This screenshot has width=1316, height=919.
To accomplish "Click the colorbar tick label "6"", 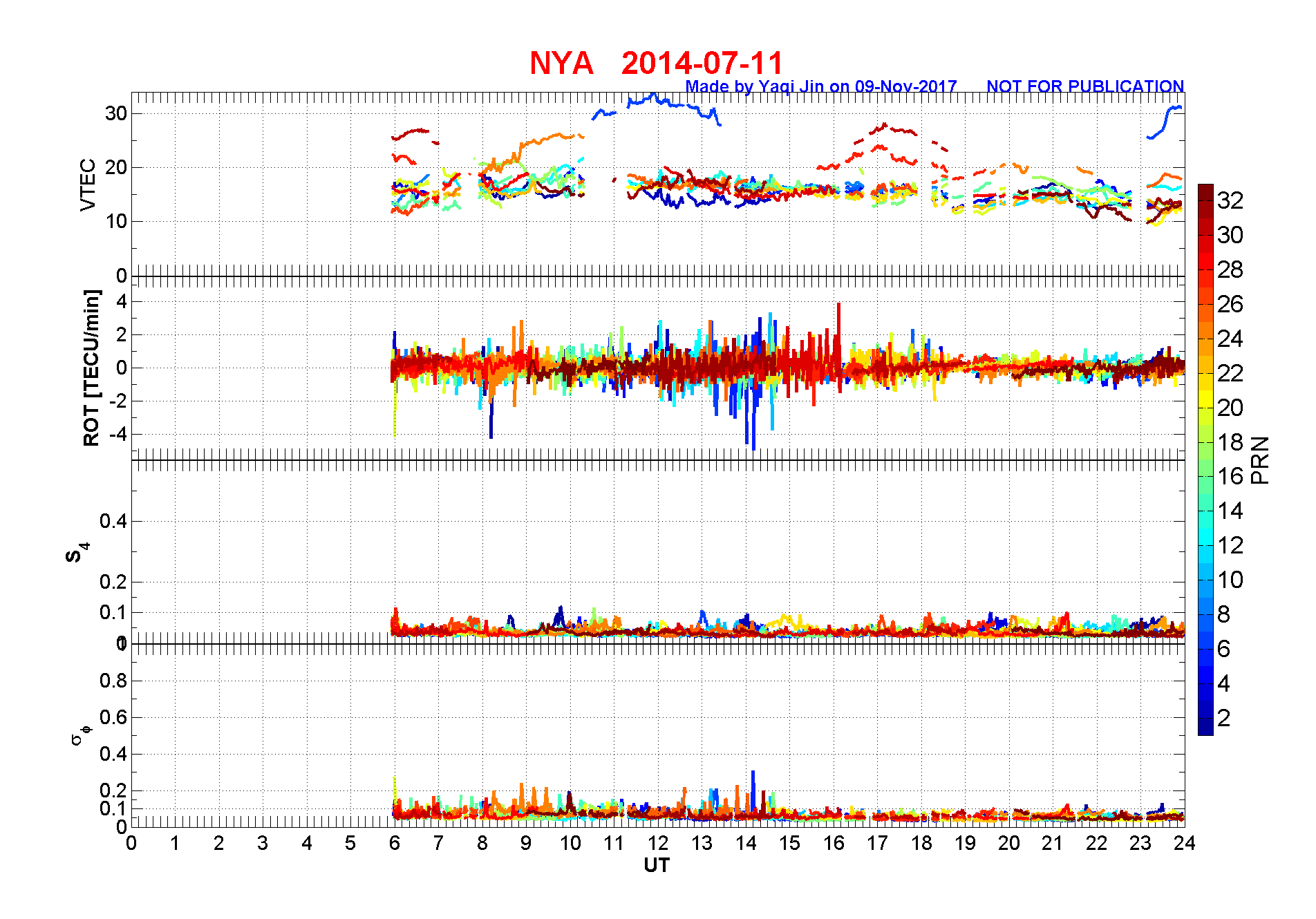I will pos(1224,649).
